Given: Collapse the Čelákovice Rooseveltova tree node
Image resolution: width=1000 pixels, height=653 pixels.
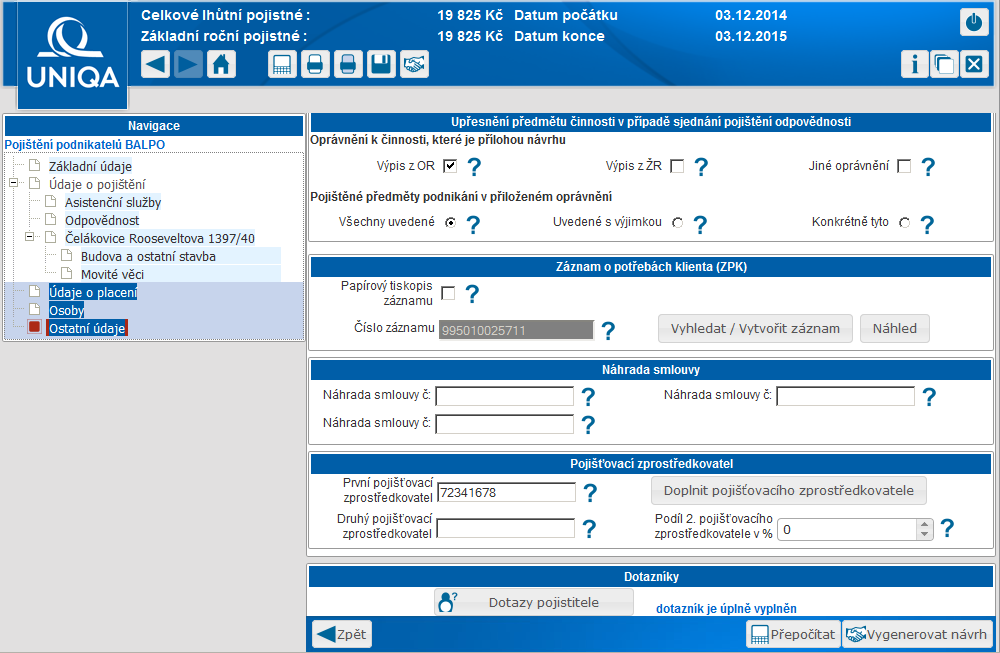Looking at the screenshot, I should [29, 237].
